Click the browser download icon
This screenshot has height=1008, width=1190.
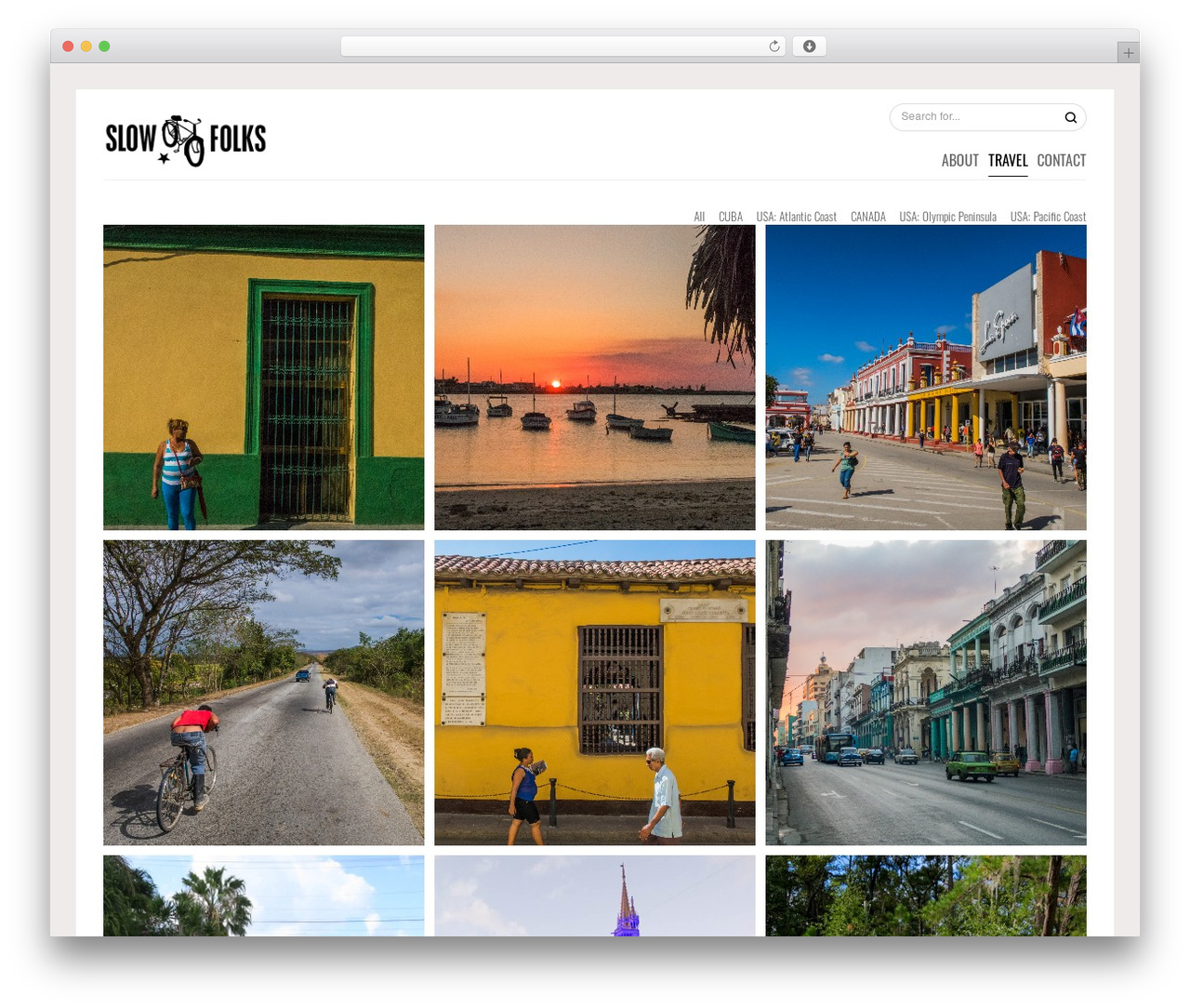tap(810, 46)
